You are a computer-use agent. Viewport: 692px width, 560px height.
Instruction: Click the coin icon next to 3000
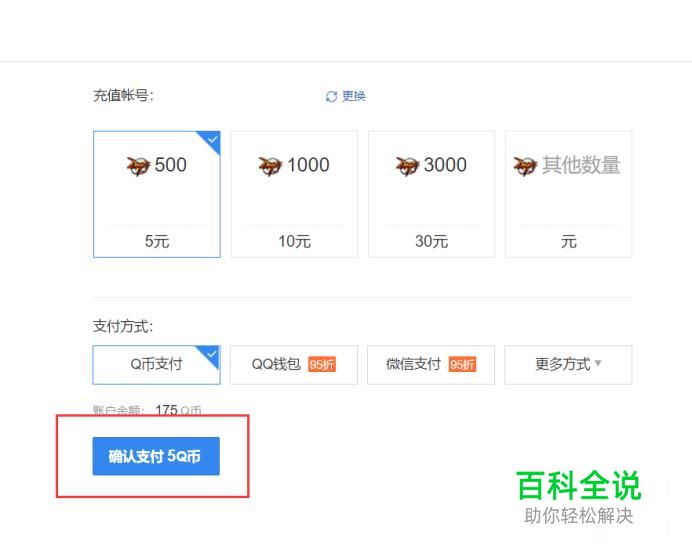(407, 166)
